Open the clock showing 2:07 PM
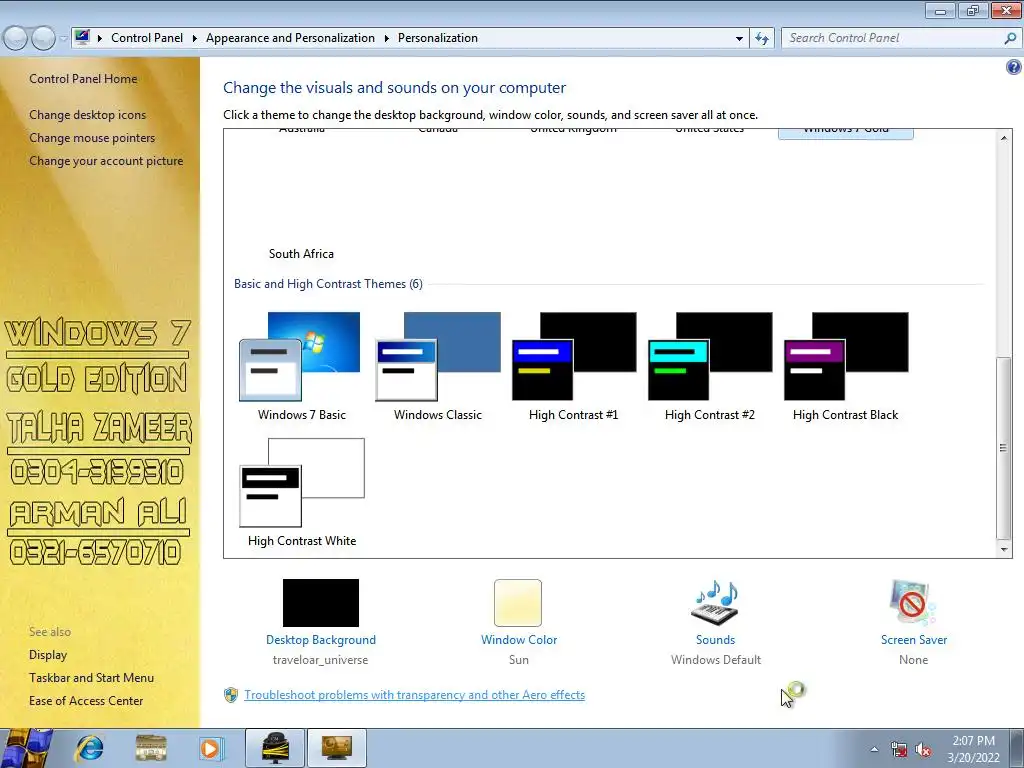 click(x=974, y=749)
